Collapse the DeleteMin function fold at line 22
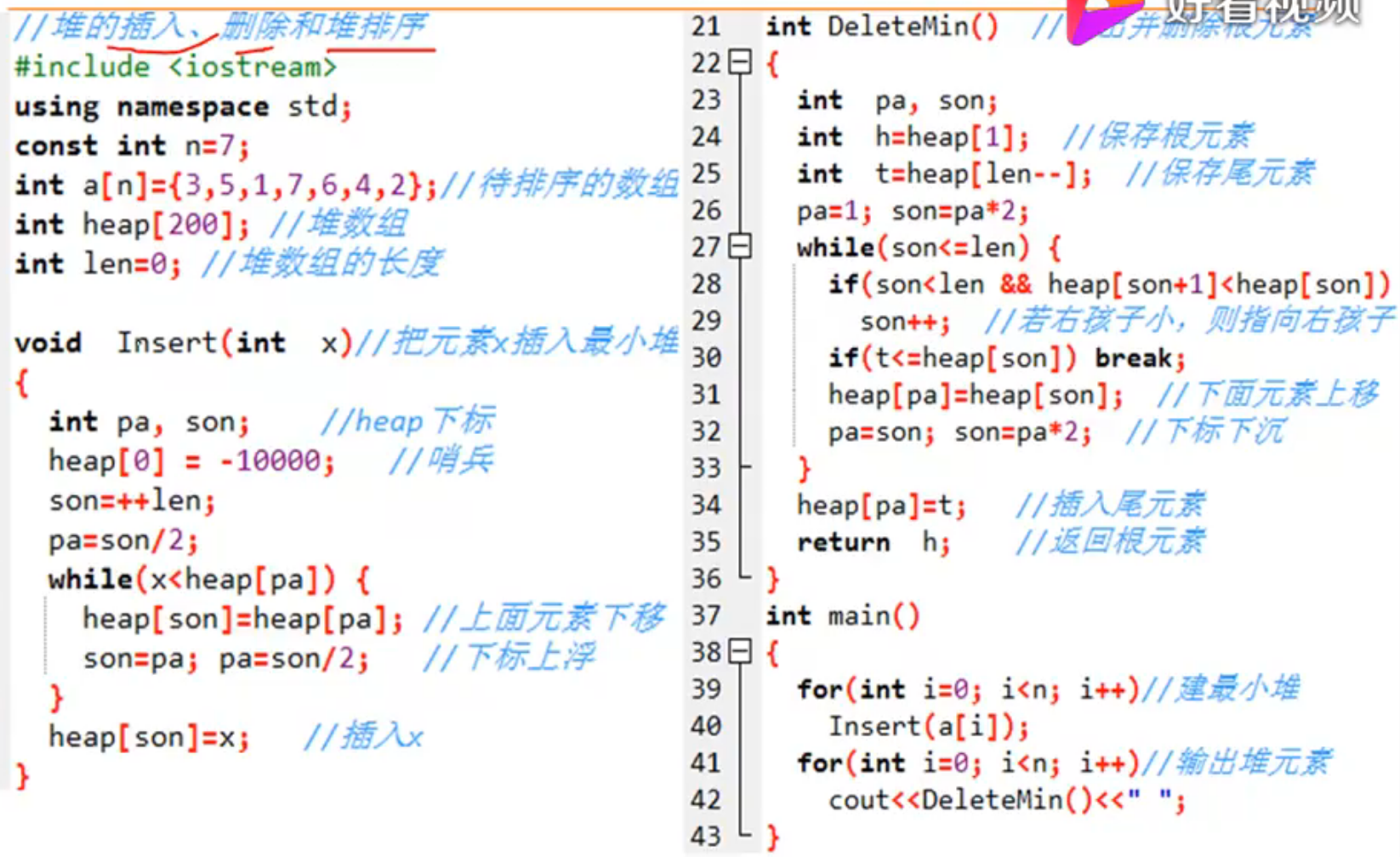This screenshot has width=1400, height=857. click(x=741, y=62)
